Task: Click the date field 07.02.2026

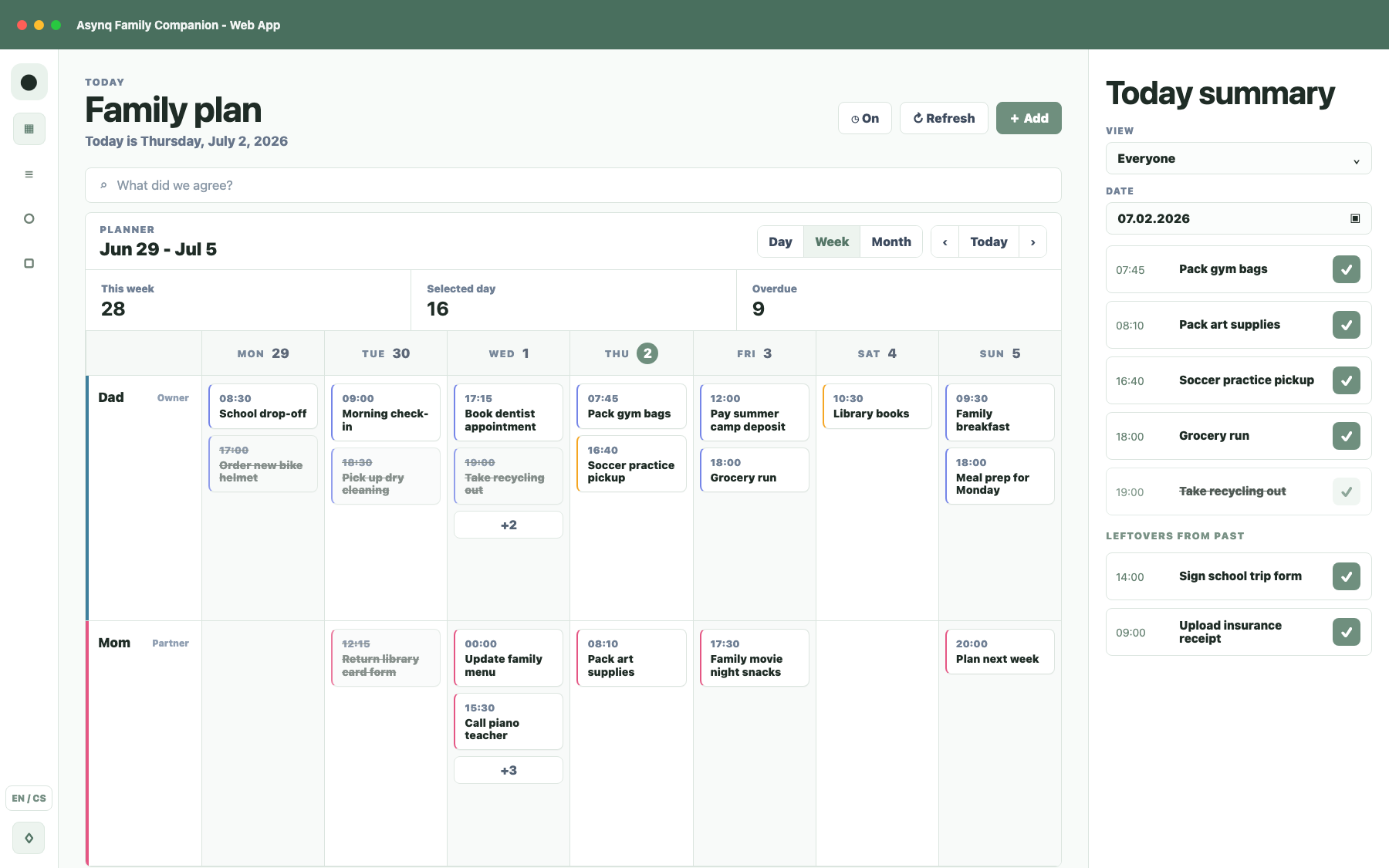Action: [1239, 218]
